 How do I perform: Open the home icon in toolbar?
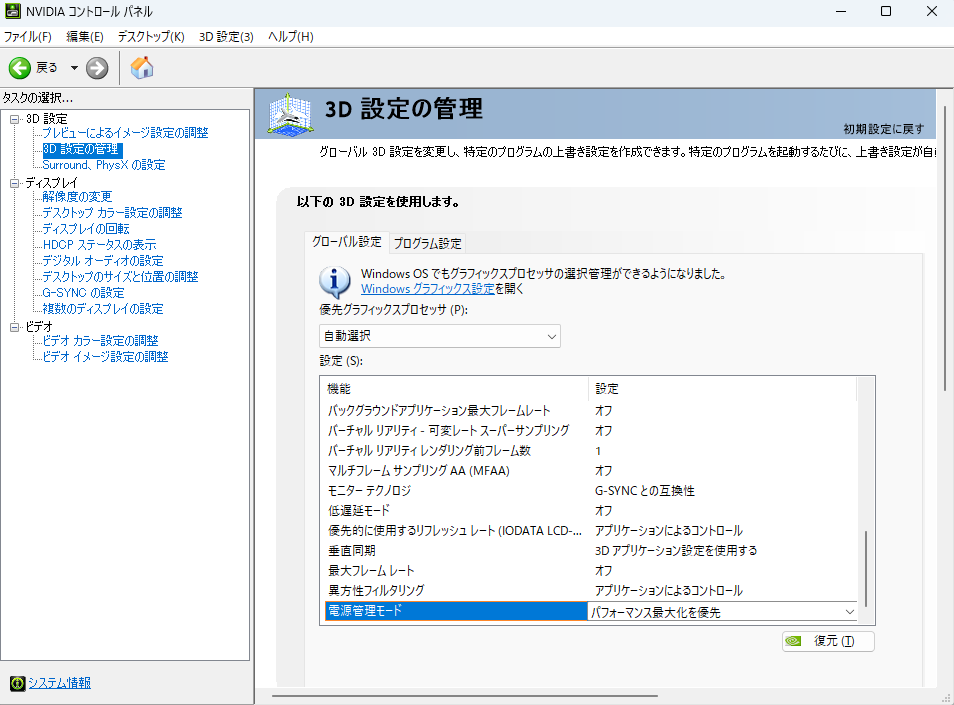(x=142, y=68)
